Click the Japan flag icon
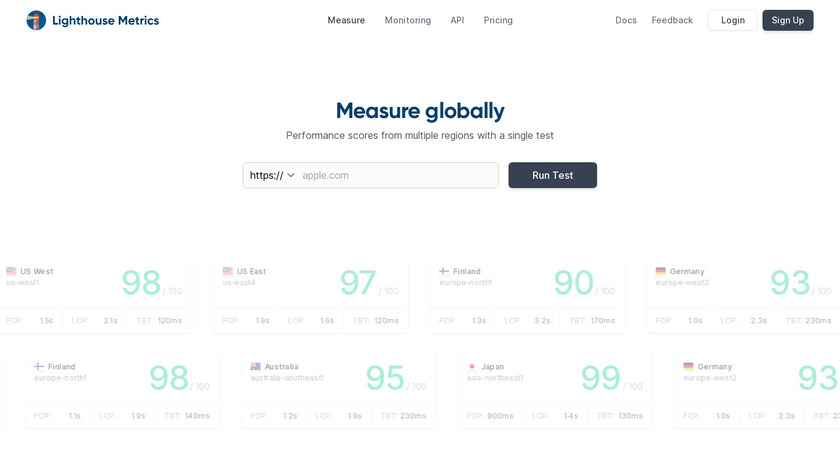Viewport: 840px width, 472px height. point(472,366)
